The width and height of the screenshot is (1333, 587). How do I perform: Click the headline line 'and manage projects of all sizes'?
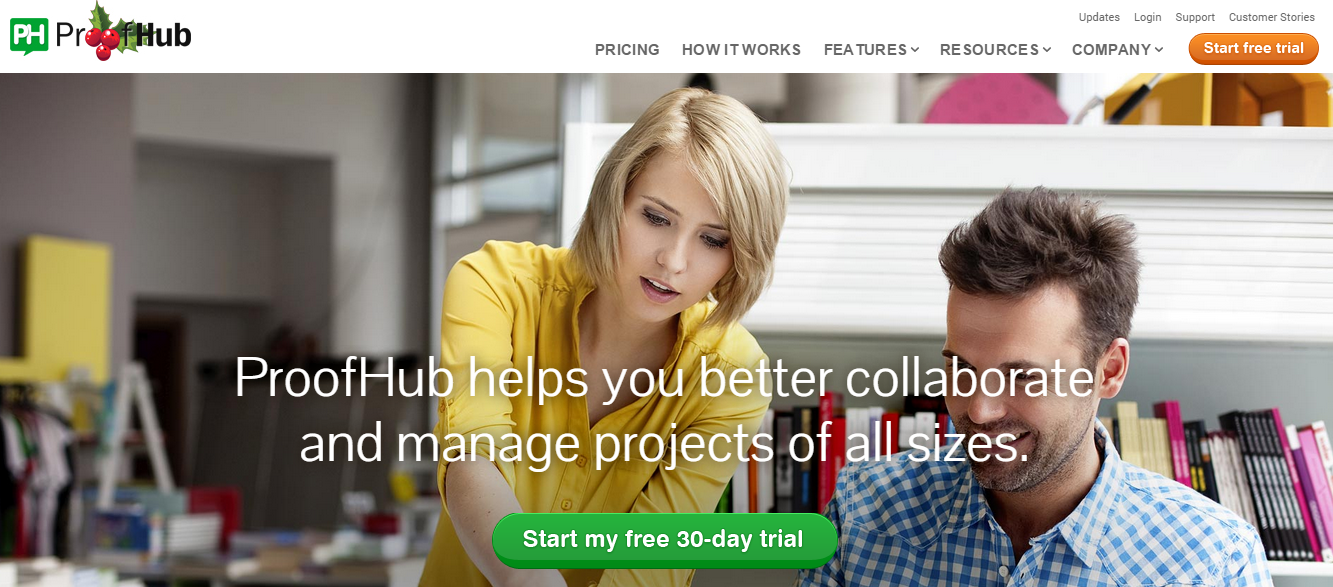coord(664,444)
